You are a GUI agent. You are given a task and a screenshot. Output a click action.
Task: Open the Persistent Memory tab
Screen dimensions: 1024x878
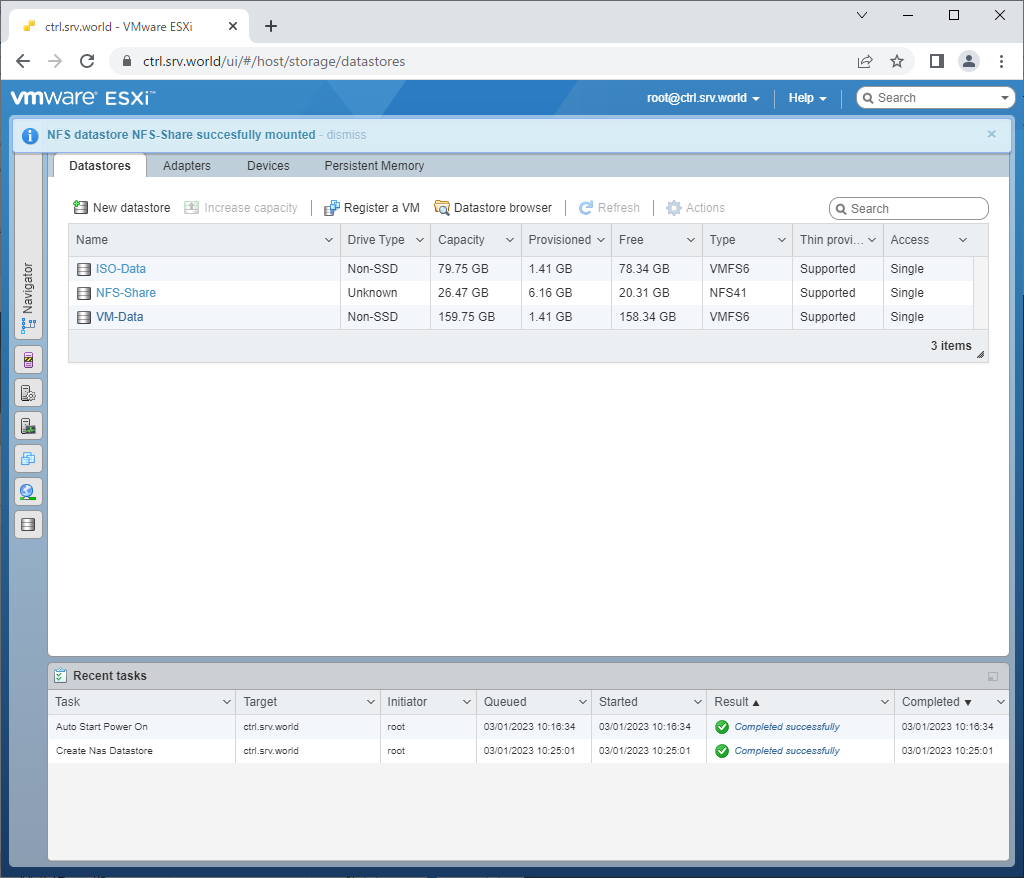coord(373,166)
